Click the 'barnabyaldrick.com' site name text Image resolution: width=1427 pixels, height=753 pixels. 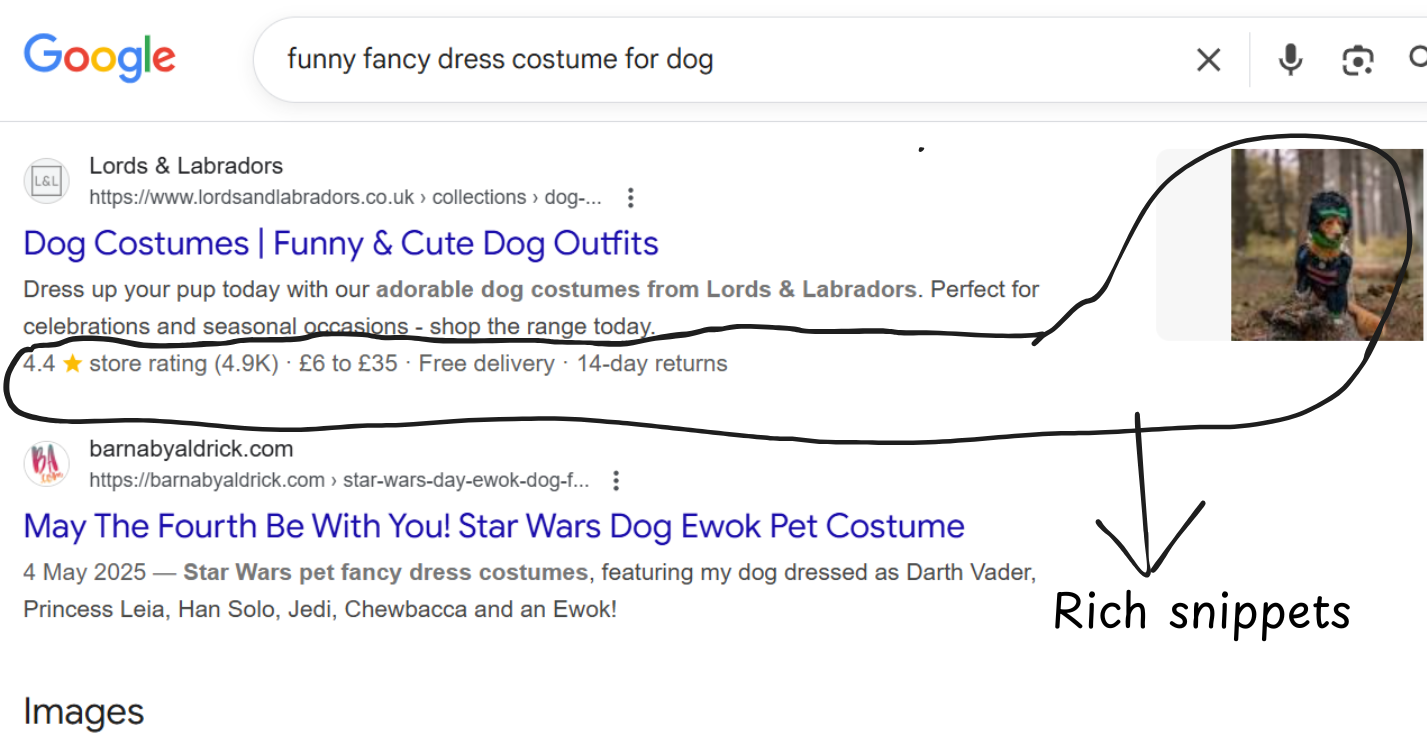click(x=191, y=449)
